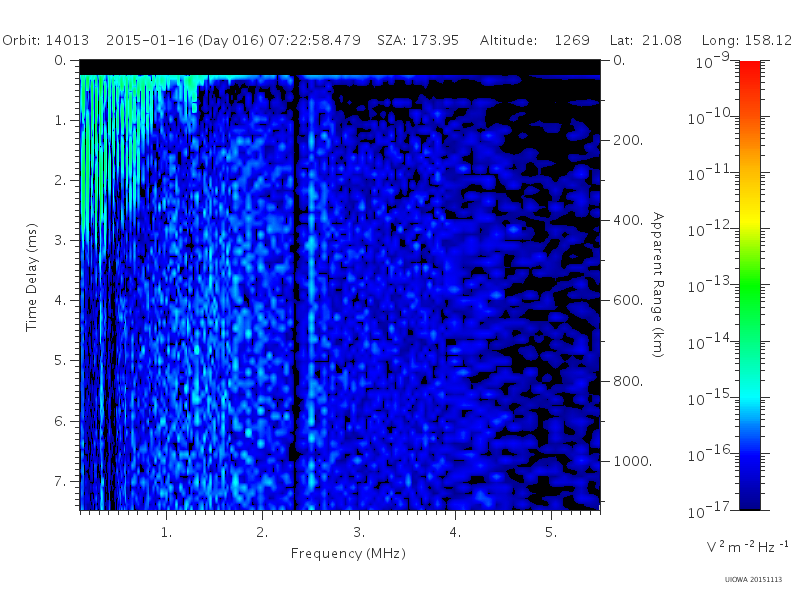800x600 pixels.
Task: Click the red top of the colorbar
Action: [749, 69]
